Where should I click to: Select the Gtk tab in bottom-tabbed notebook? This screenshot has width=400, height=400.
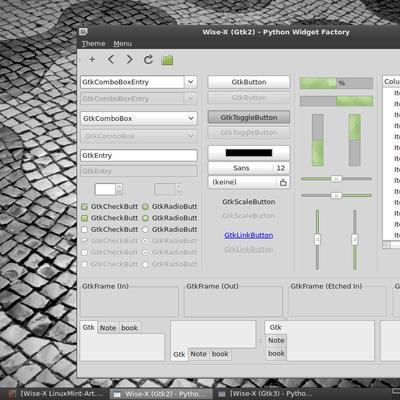[x=179, y=354]
